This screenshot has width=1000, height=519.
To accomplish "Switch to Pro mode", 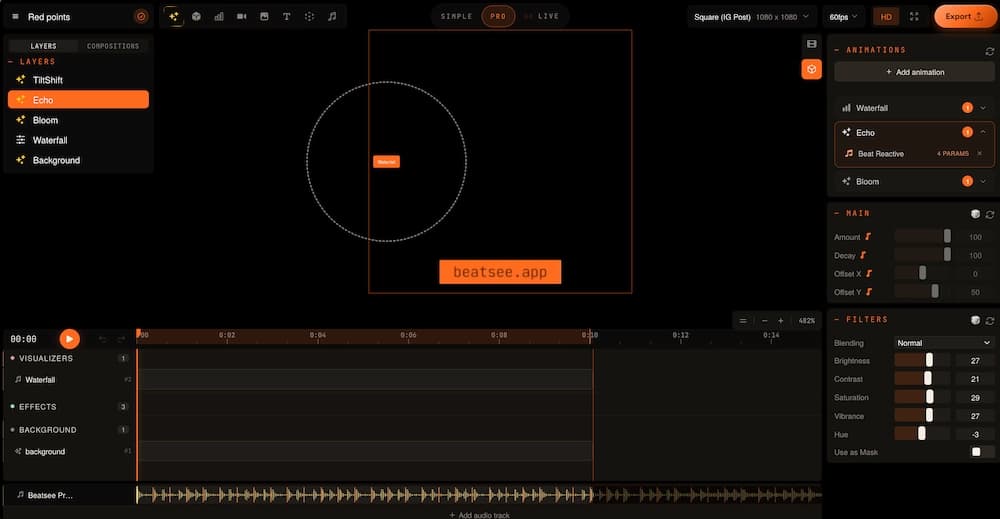I will tap(498, 17).
